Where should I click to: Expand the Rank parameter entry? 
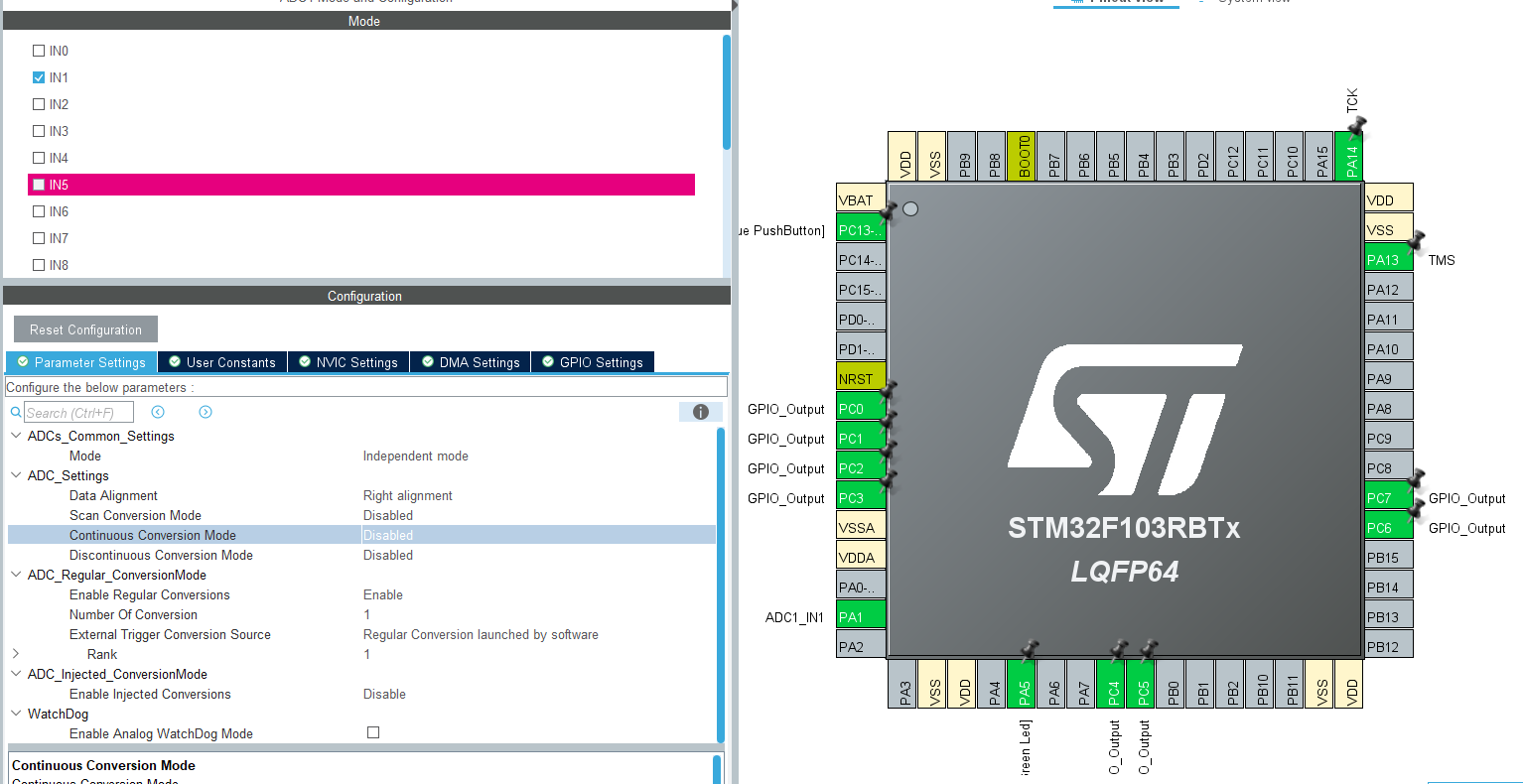[15, 654]
